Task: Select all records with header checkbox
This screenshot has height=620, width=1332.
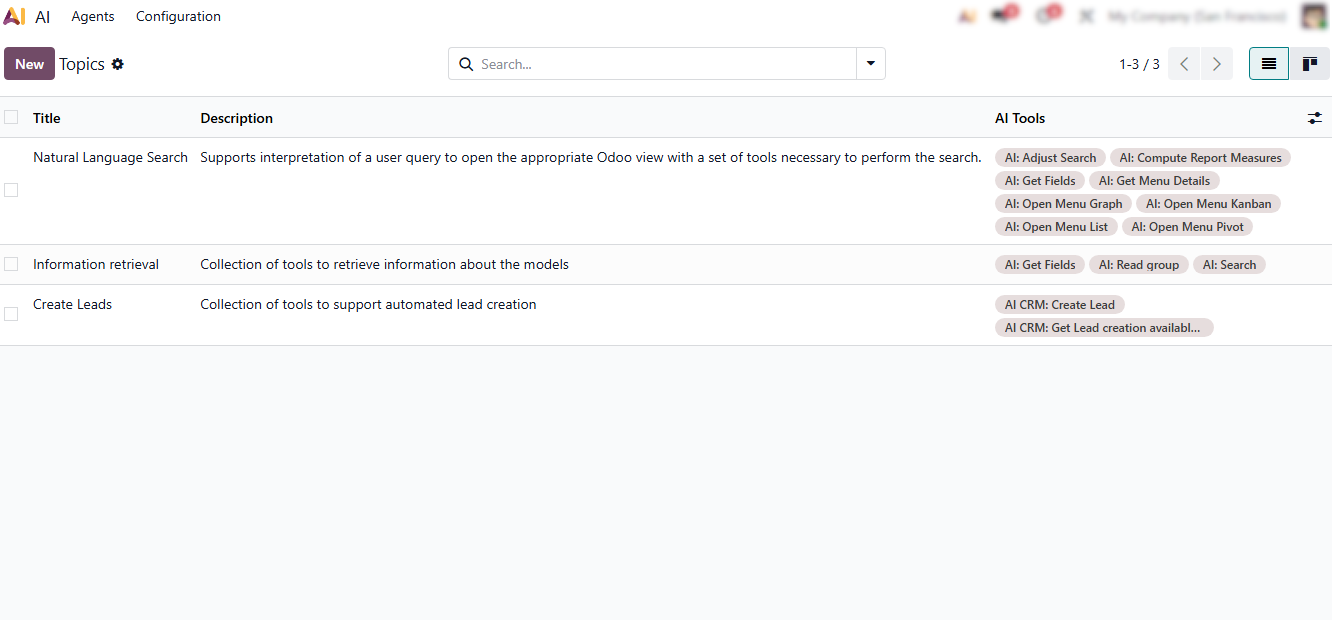Action: tap(11, 118)
